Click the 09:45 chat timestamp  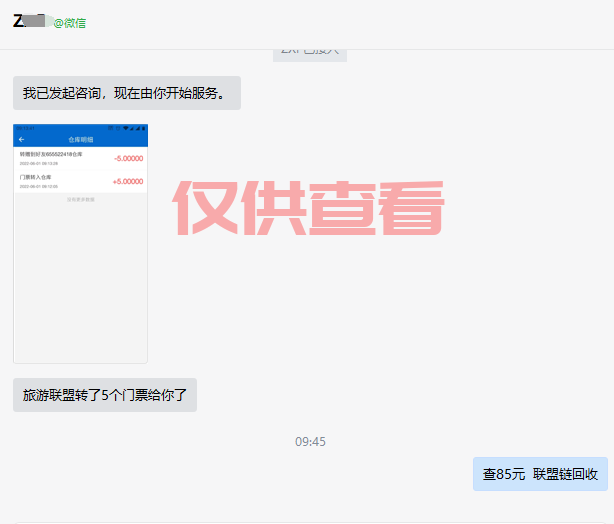310,441
